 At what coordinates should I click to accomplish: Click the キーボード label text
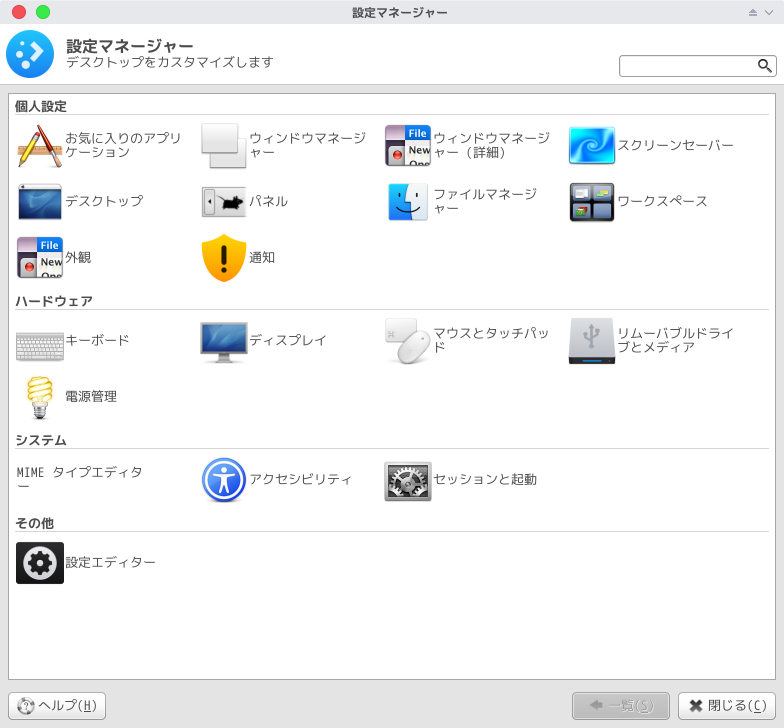tap(98, 340)
